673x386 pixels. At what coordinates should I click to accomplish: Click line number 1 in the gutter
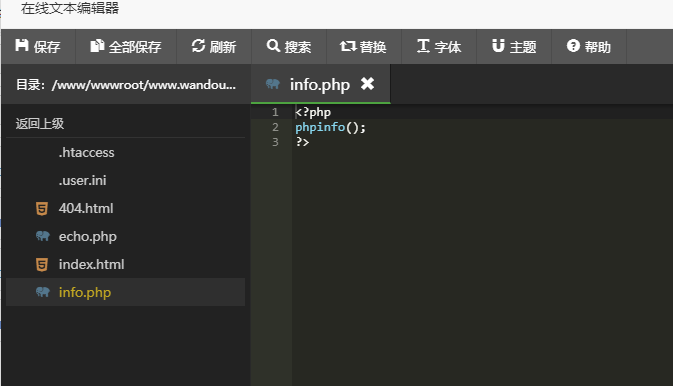click(x=275, y=112)
